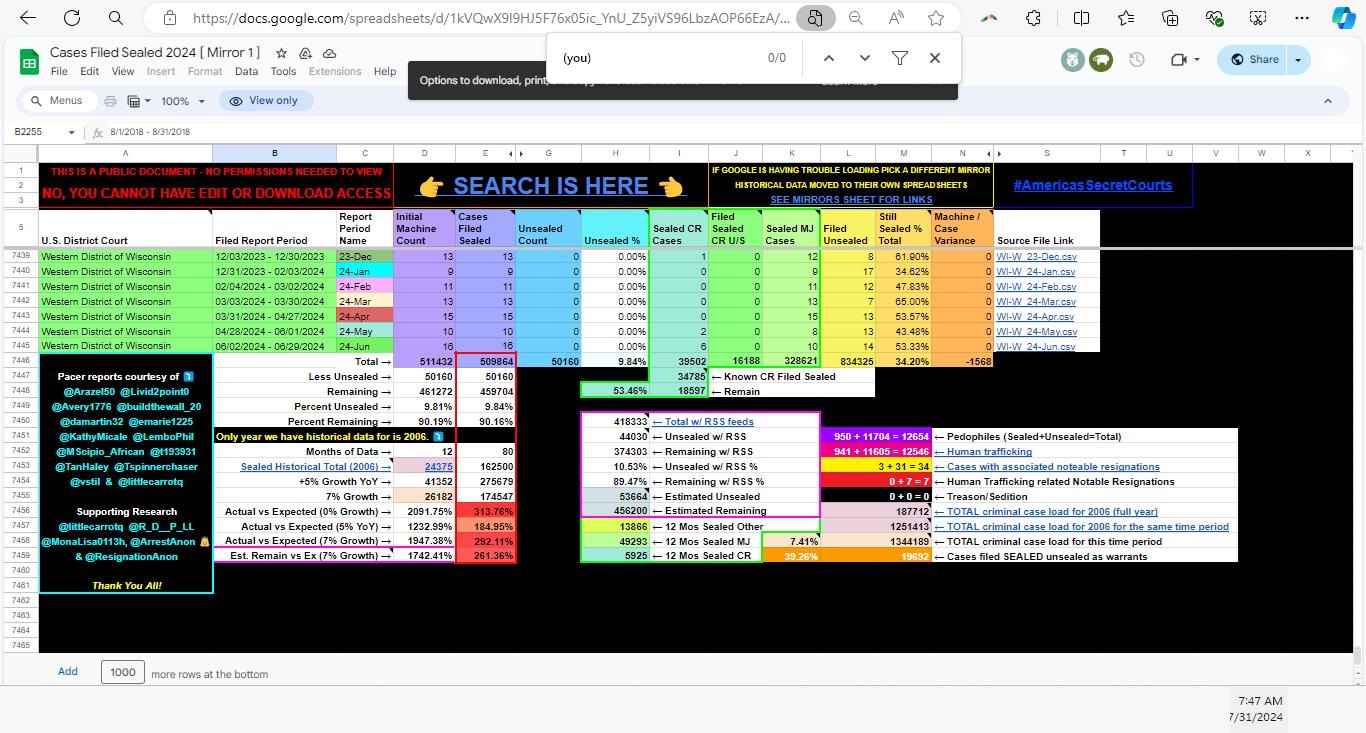Expand the video call camera dropdown
This screenshot has height=733, width=1366.
click(x=1186, y=60)
